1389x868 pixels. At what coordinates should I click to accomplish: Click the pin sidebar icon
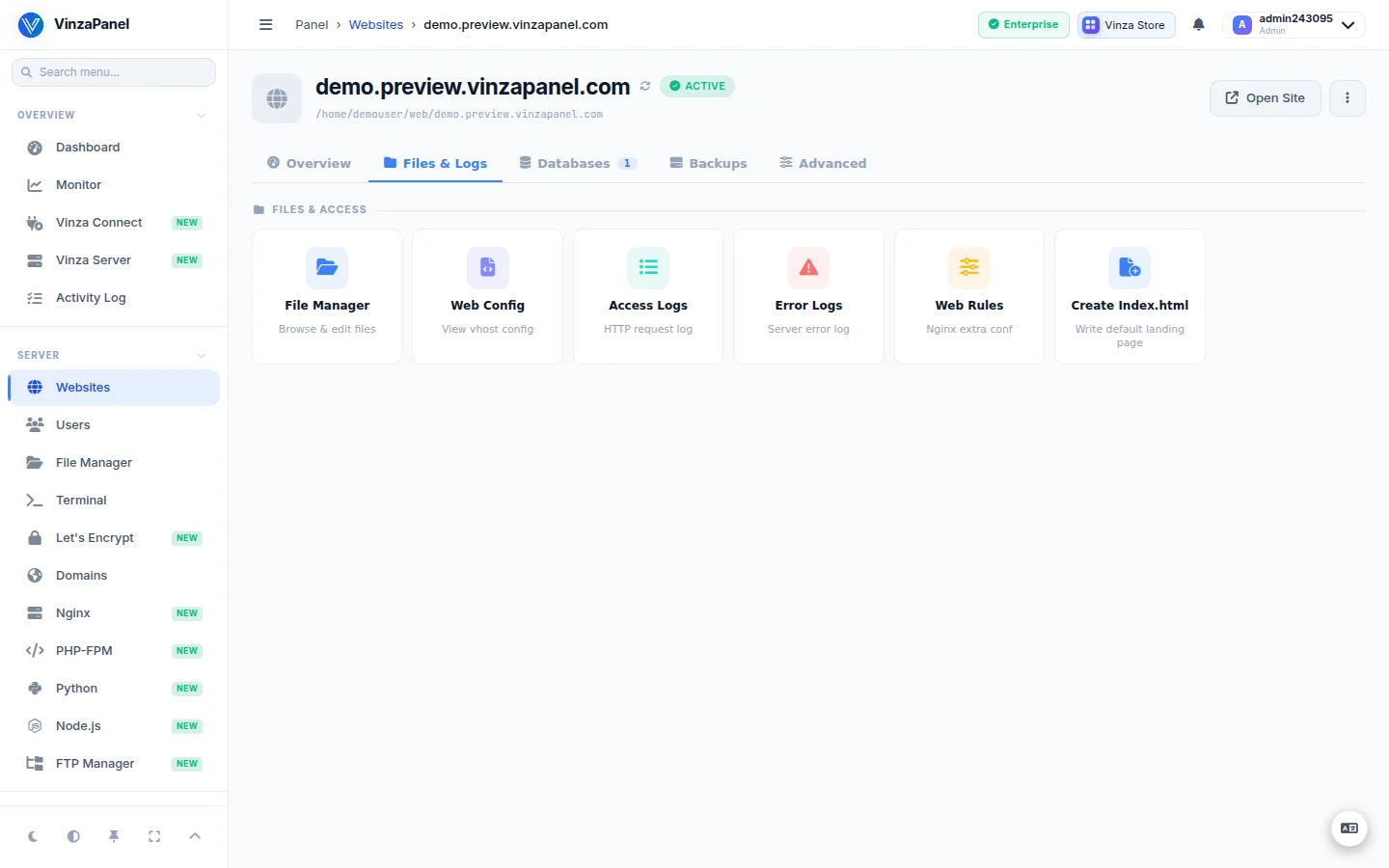click(x=114, y=836)
